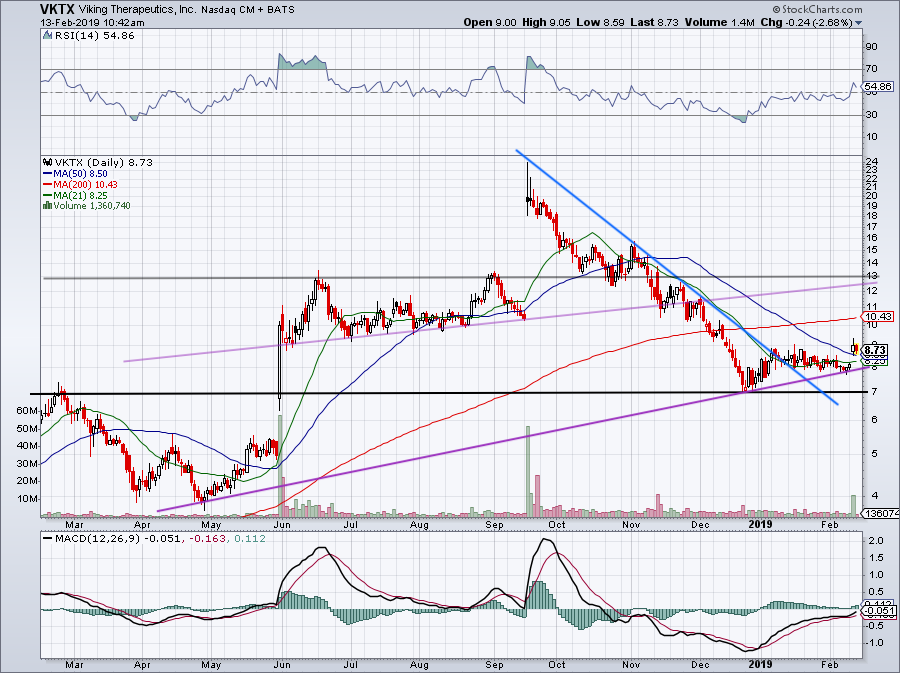900x673 pixels.
Task: Click the 13-Feb-2019 10:42am timestamp
Action: (92, 23)
